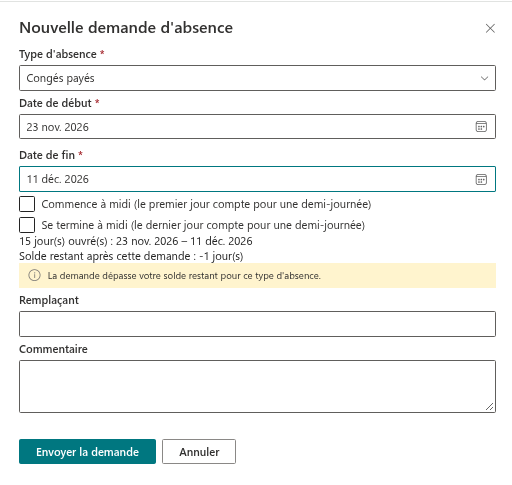Open the end date calendar picker icon
The height and width of the screenshot is (485, 512).
(481, 179)
